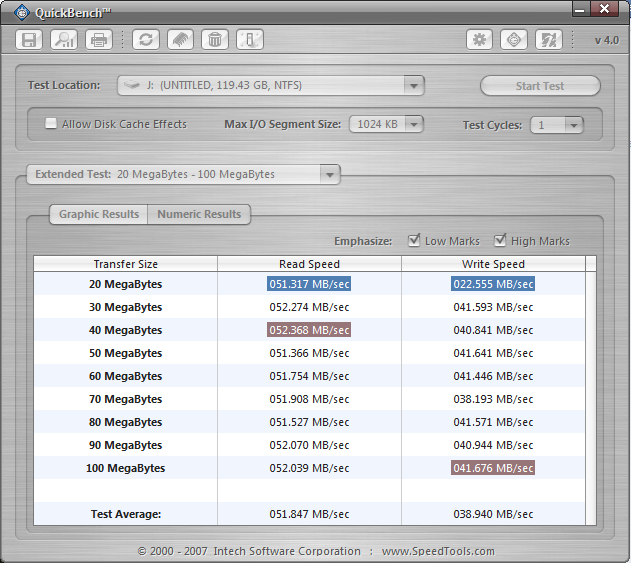631x563 pixels.
Task: Uncheck the Low Marks emphasize option
Action: point(415,241)
